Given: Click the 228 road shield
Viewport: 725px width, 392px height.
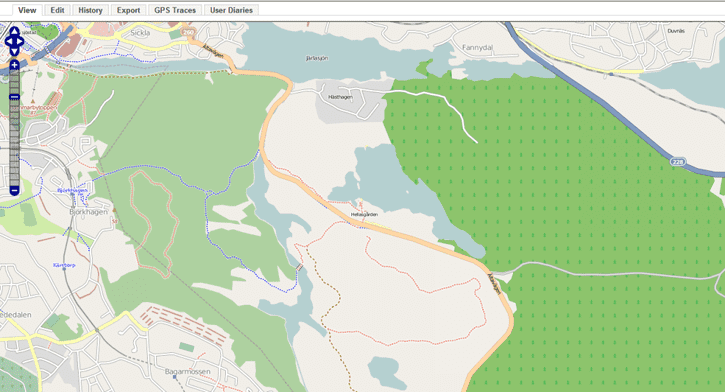Looking at the screenshot, I should click(x=677, y=162).
